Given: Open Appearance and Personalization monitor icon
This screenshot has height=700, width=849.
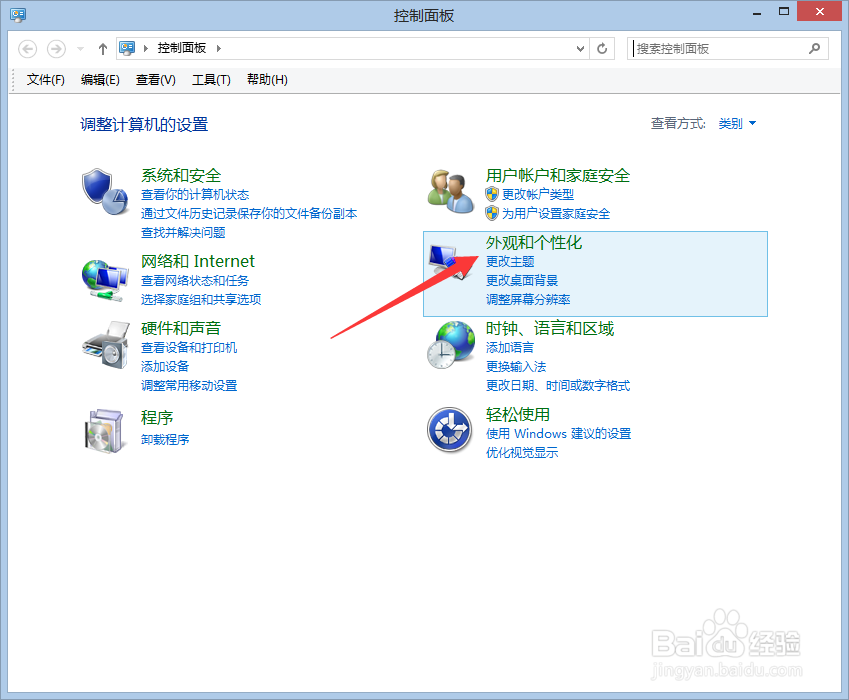Looking at the screenshot, I should 450,262.
